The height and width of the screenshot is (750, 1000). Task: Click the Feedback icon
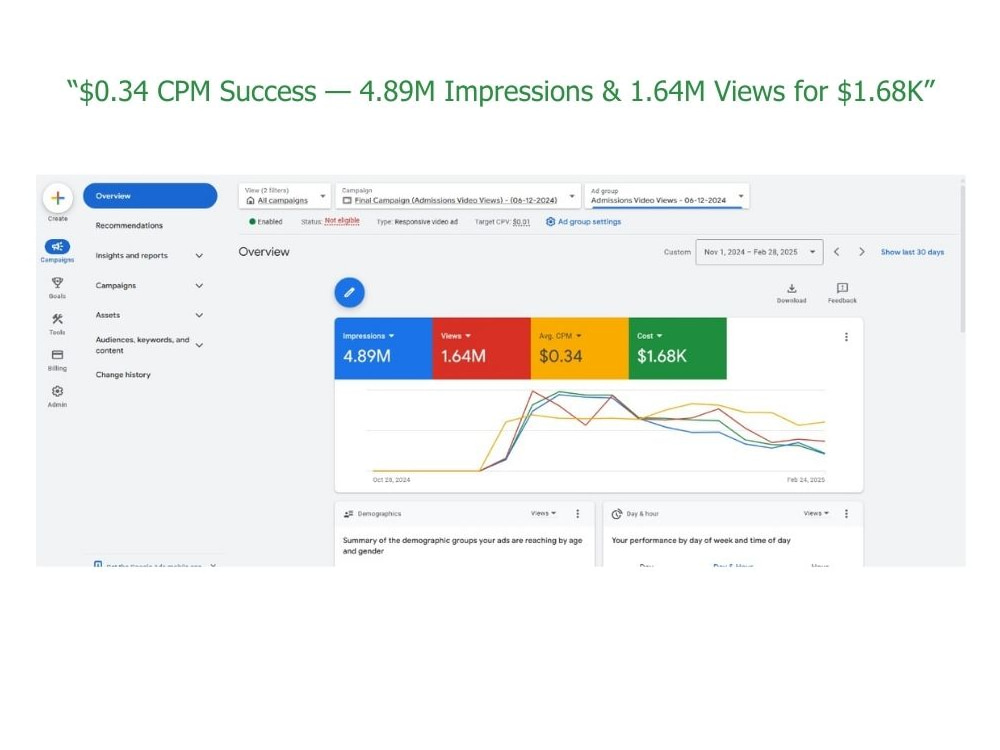pos(842,288)
